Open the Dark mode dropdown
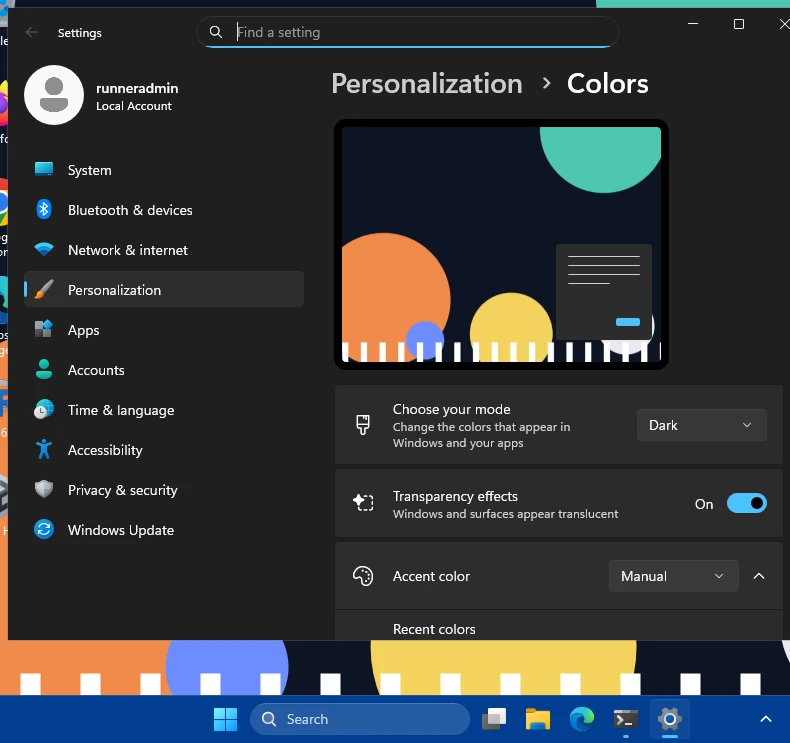The width and height of the screenshot is (790, 743). [x=701, y=425]
